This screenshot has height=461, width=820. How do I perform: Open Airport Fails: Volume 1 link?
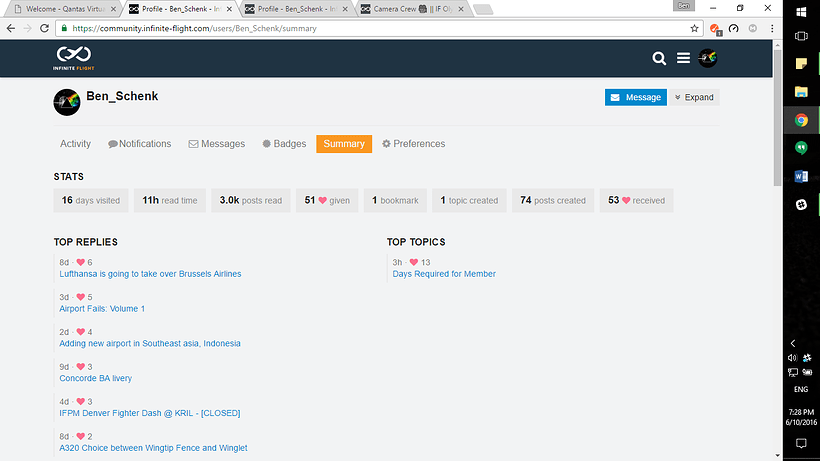tap(102, 309)
